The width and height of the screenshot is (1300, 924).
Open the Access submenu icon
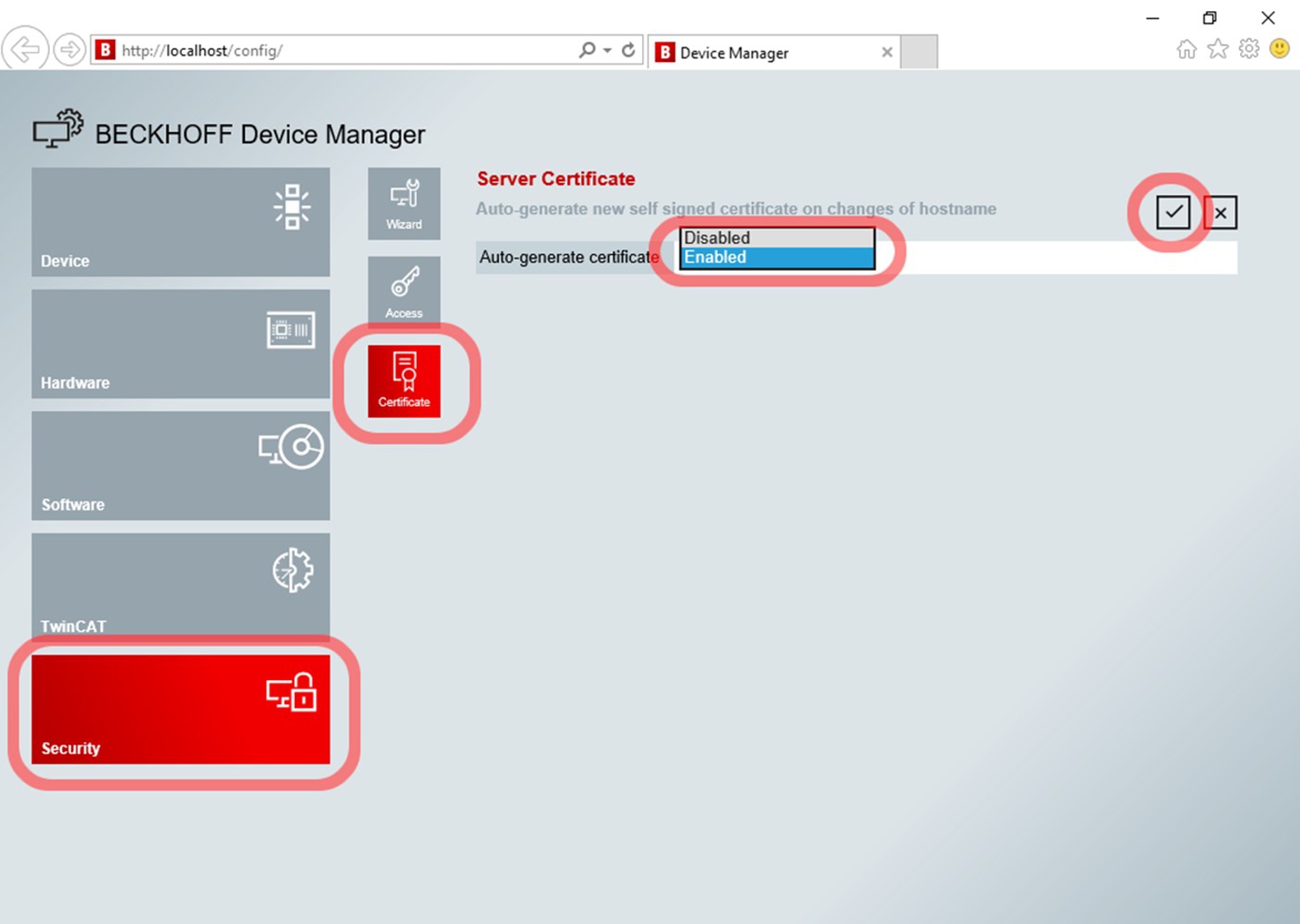[x=404, y=291]
